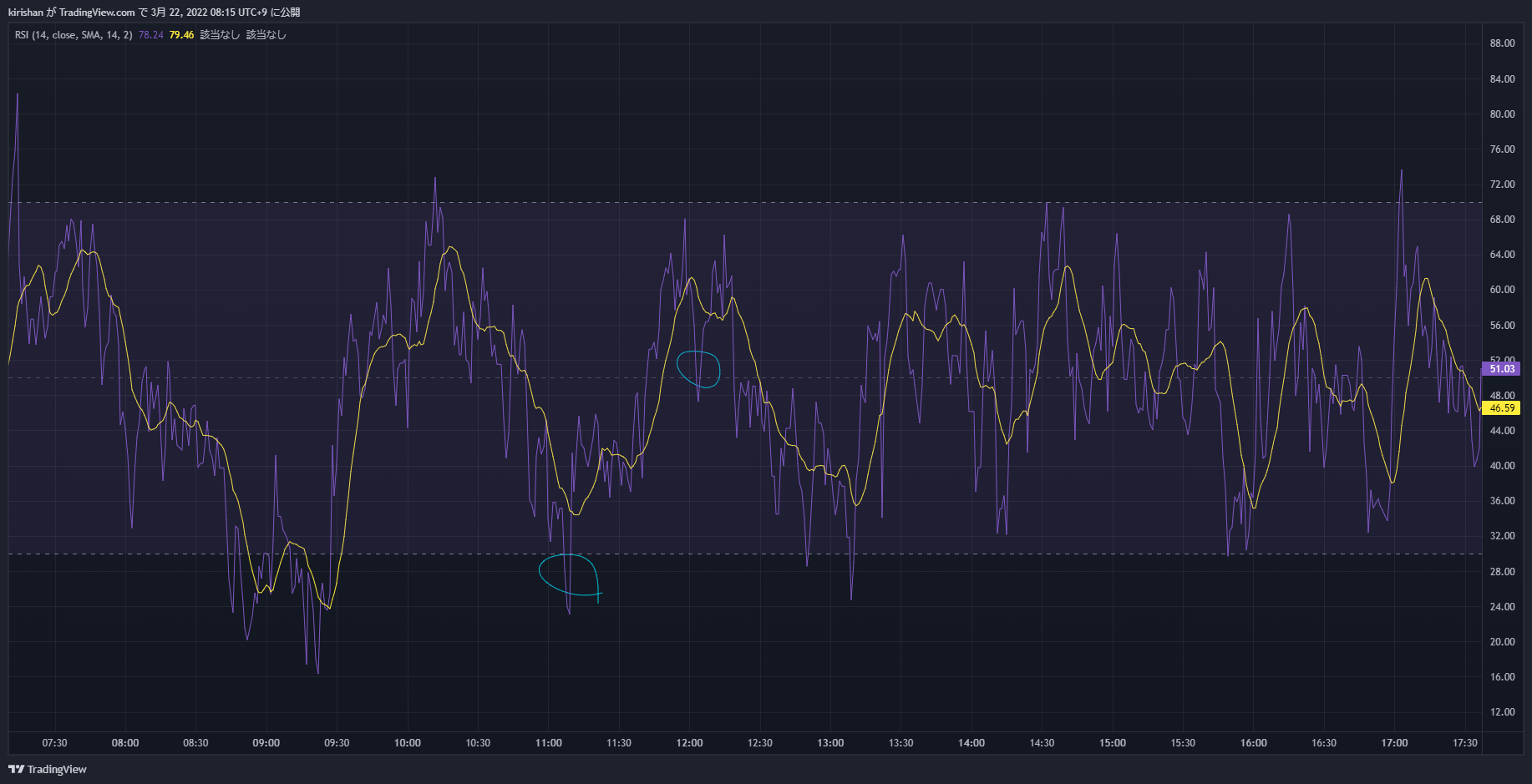Image resolution: width=1532 pixels, height=784 pixels.
Task: Click the 88.00 level on price scale
Action: pos(1502,43)
